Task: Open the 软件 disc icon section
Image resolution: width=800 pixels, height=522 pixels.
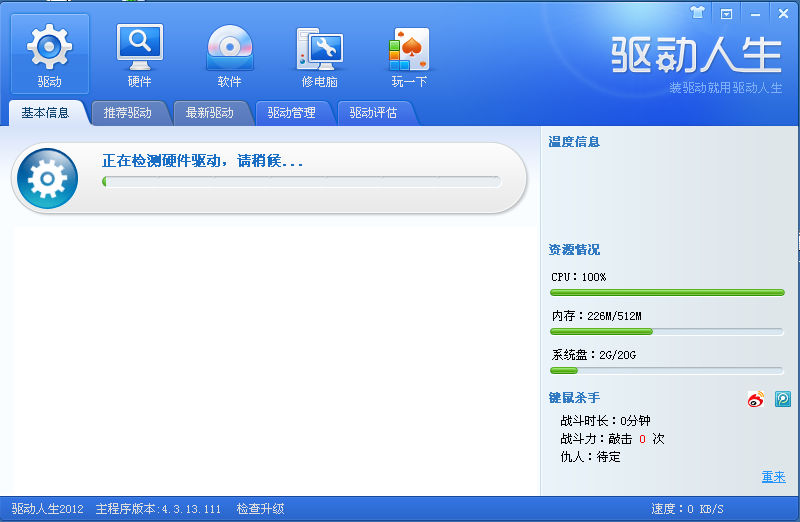Action: point(230,55)
